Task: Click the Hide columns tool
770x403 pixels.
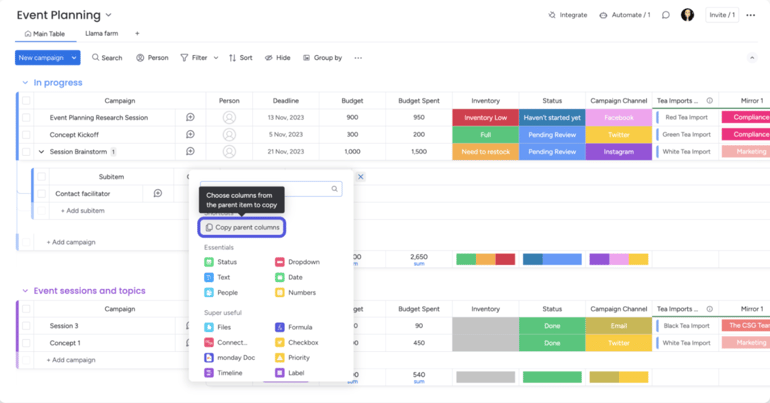Action: pos(278,58)
